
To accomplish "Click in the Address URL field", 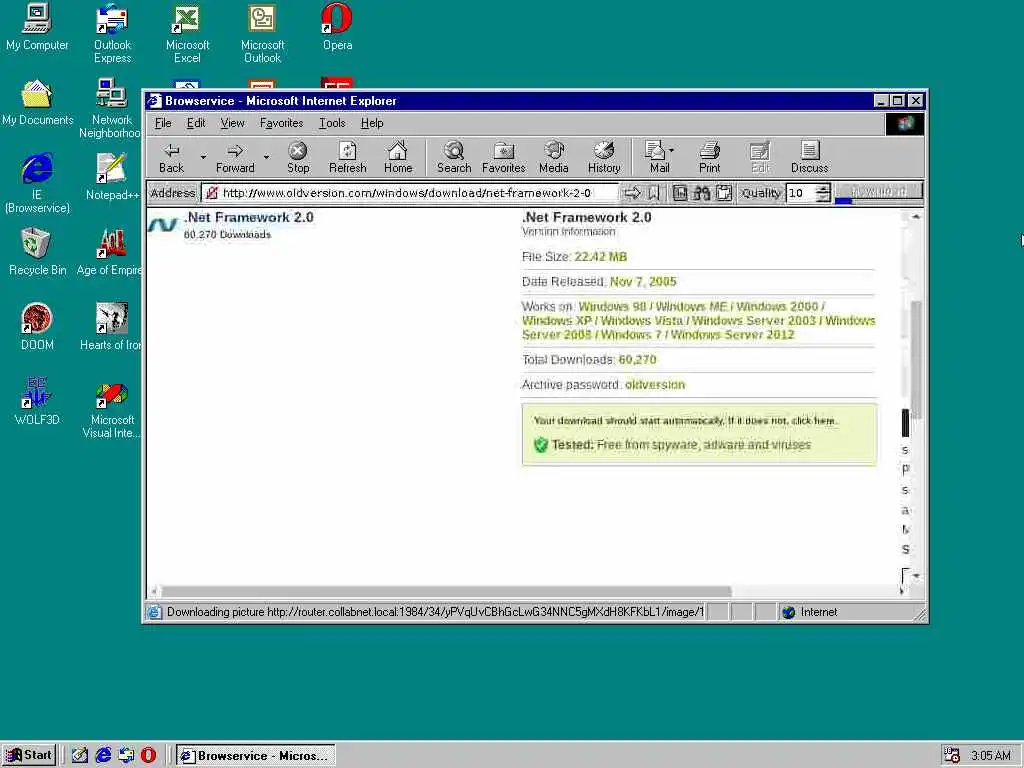I will click(409, 193).
